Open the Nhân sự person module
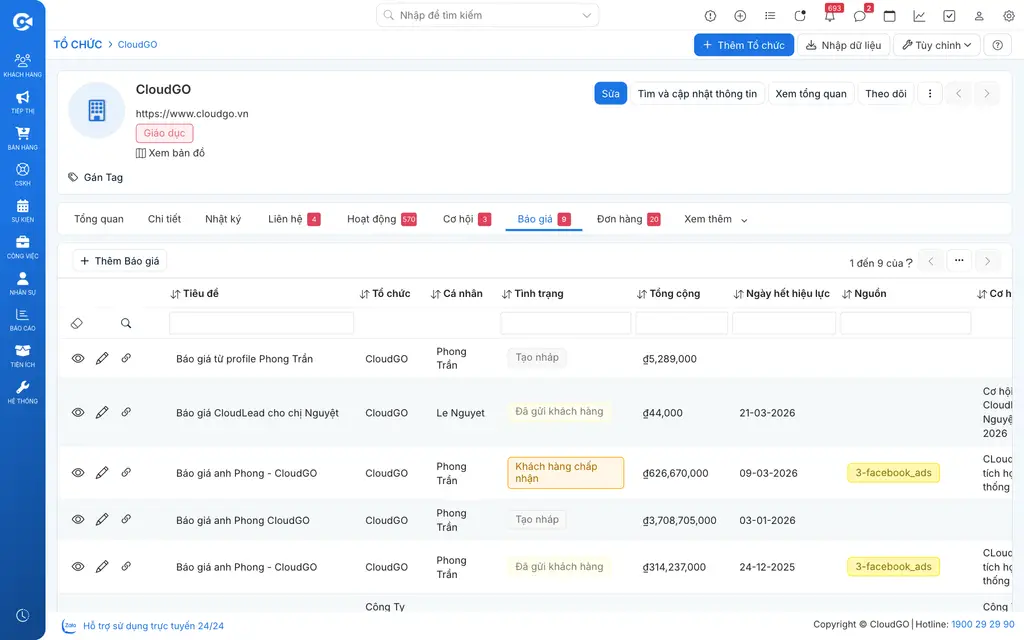 (x=22, y=283)
